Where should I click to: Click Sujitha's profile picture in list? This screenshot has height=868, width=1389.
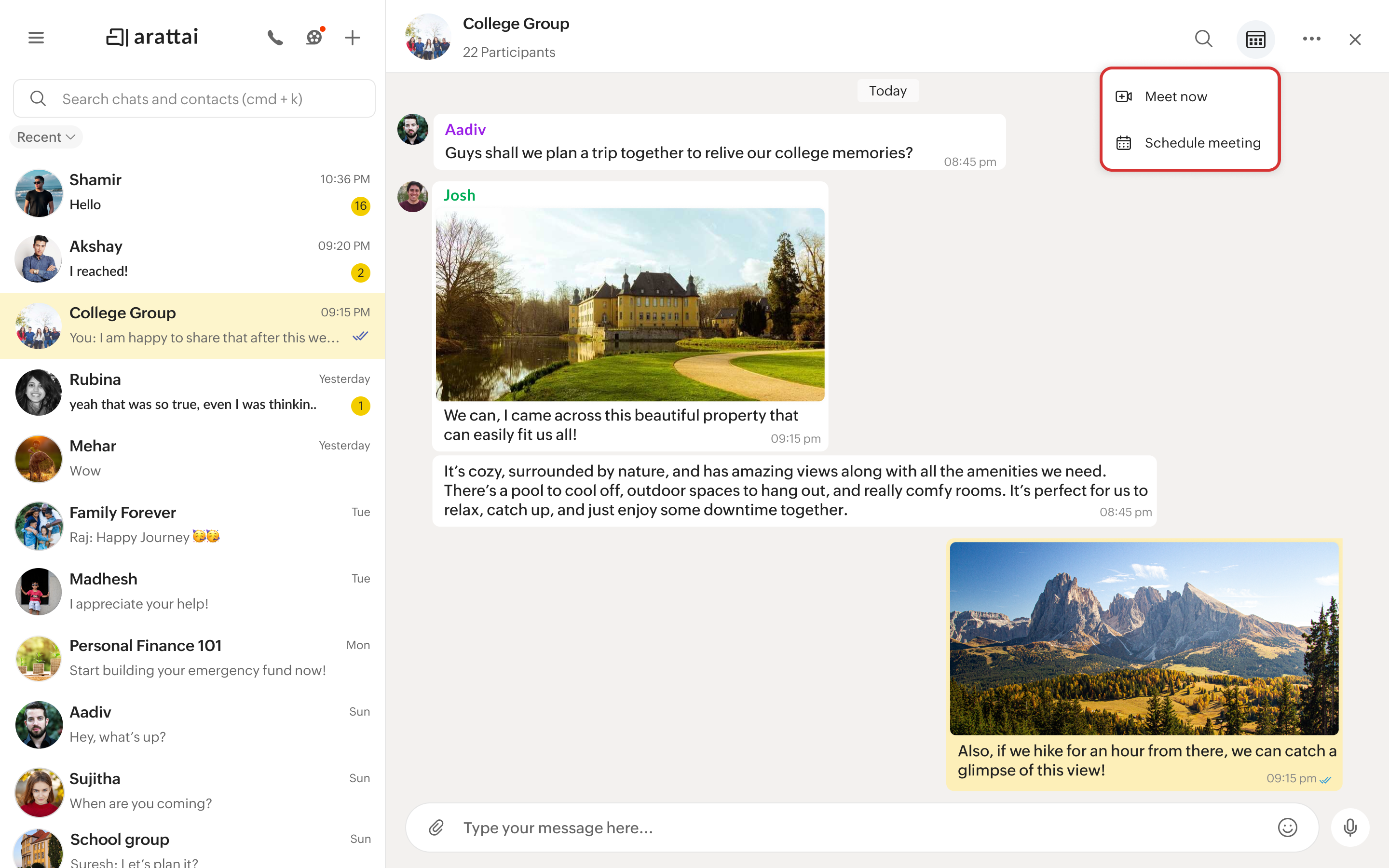click(x=39, y=792)
